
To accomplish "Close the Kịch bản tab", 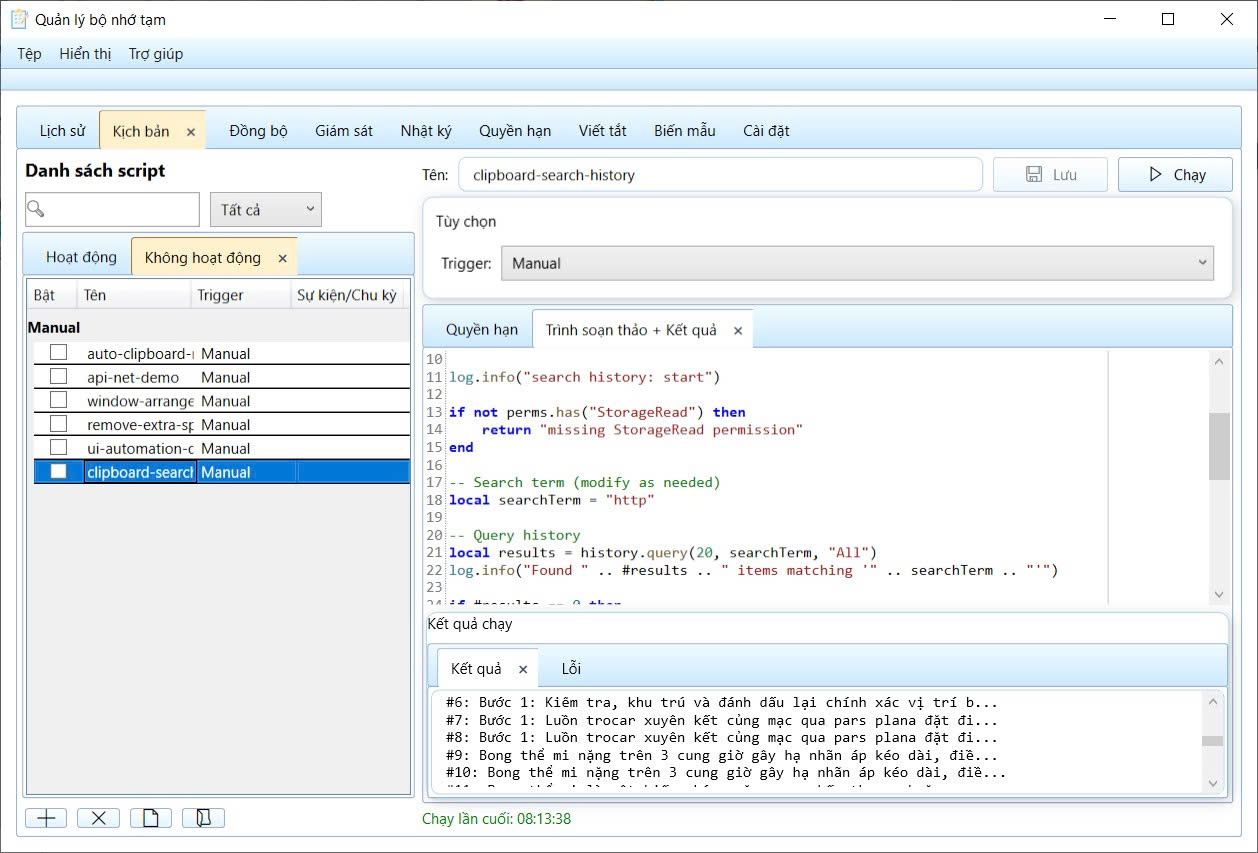I will (191, 132).
